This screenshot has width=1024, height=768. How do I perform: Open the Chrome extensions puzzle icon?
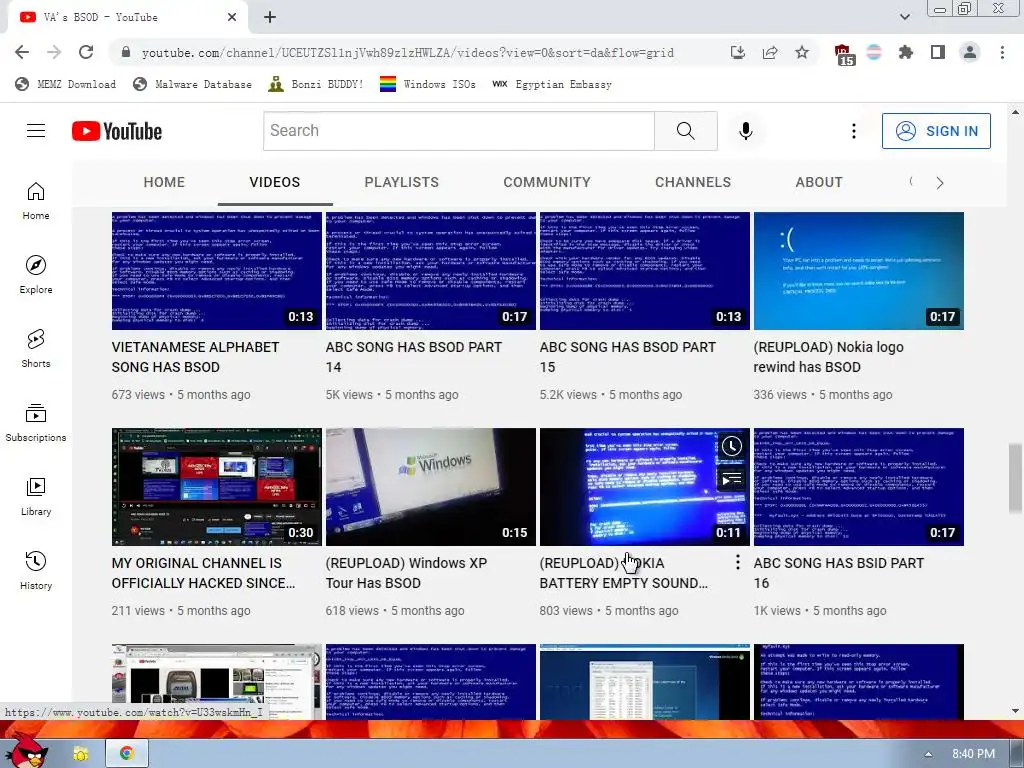click(906, 52)
